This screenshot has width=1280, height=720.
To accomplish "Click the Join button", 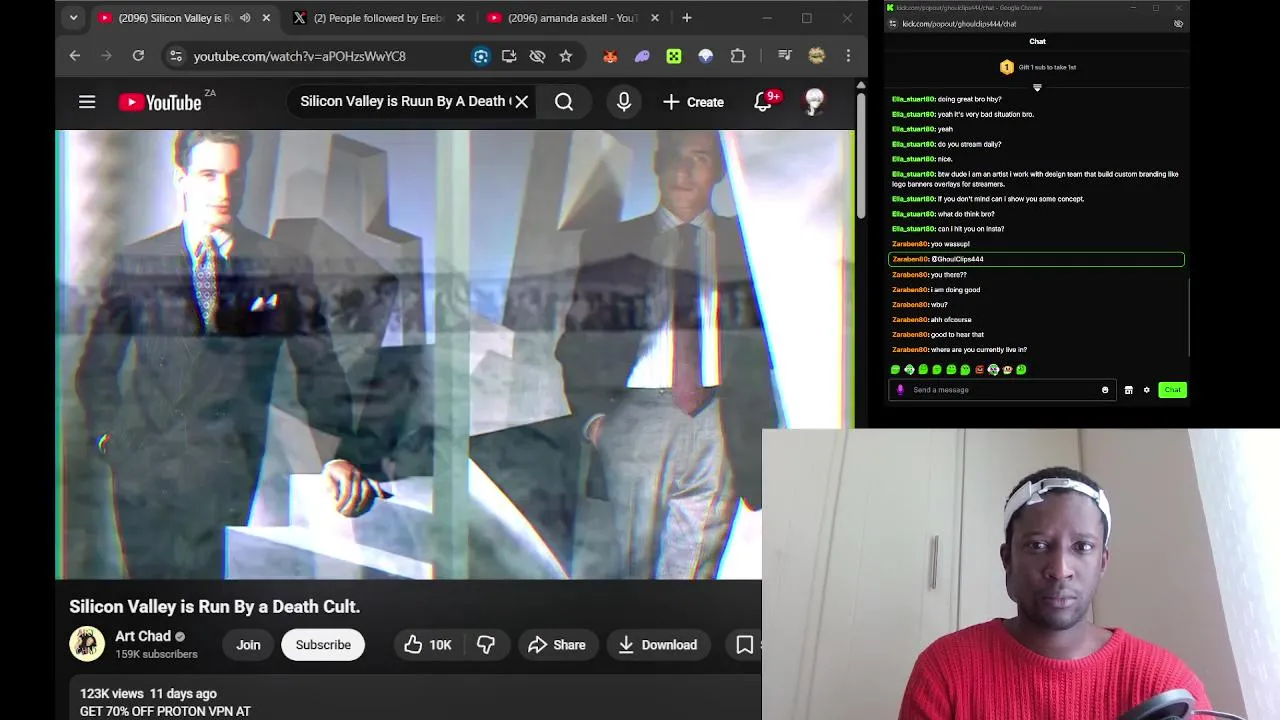I will pos(248,645).
